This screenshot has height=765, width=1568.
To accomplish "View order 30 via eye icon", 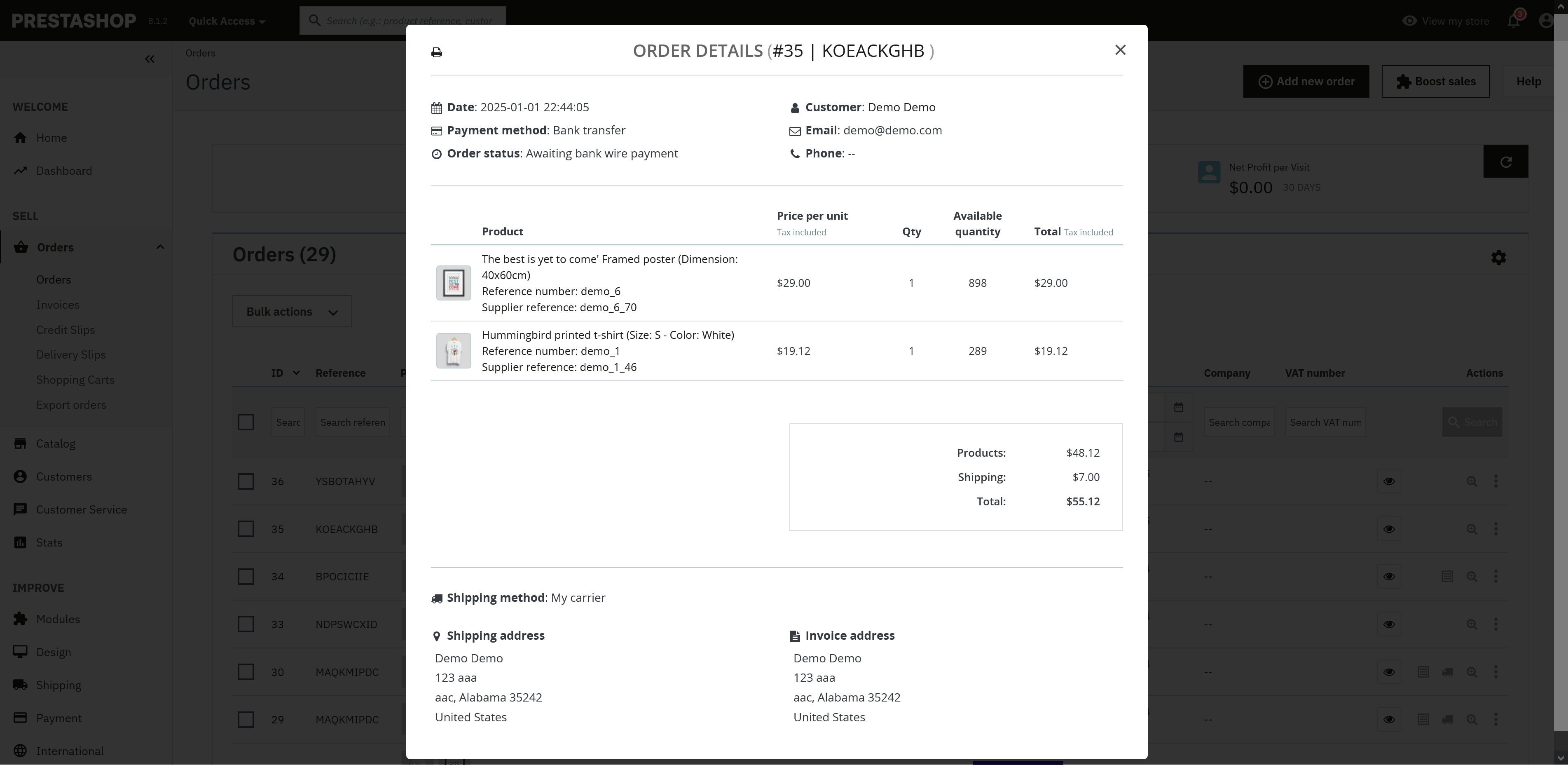I will pyautogui.click(x=1389, y=672).
